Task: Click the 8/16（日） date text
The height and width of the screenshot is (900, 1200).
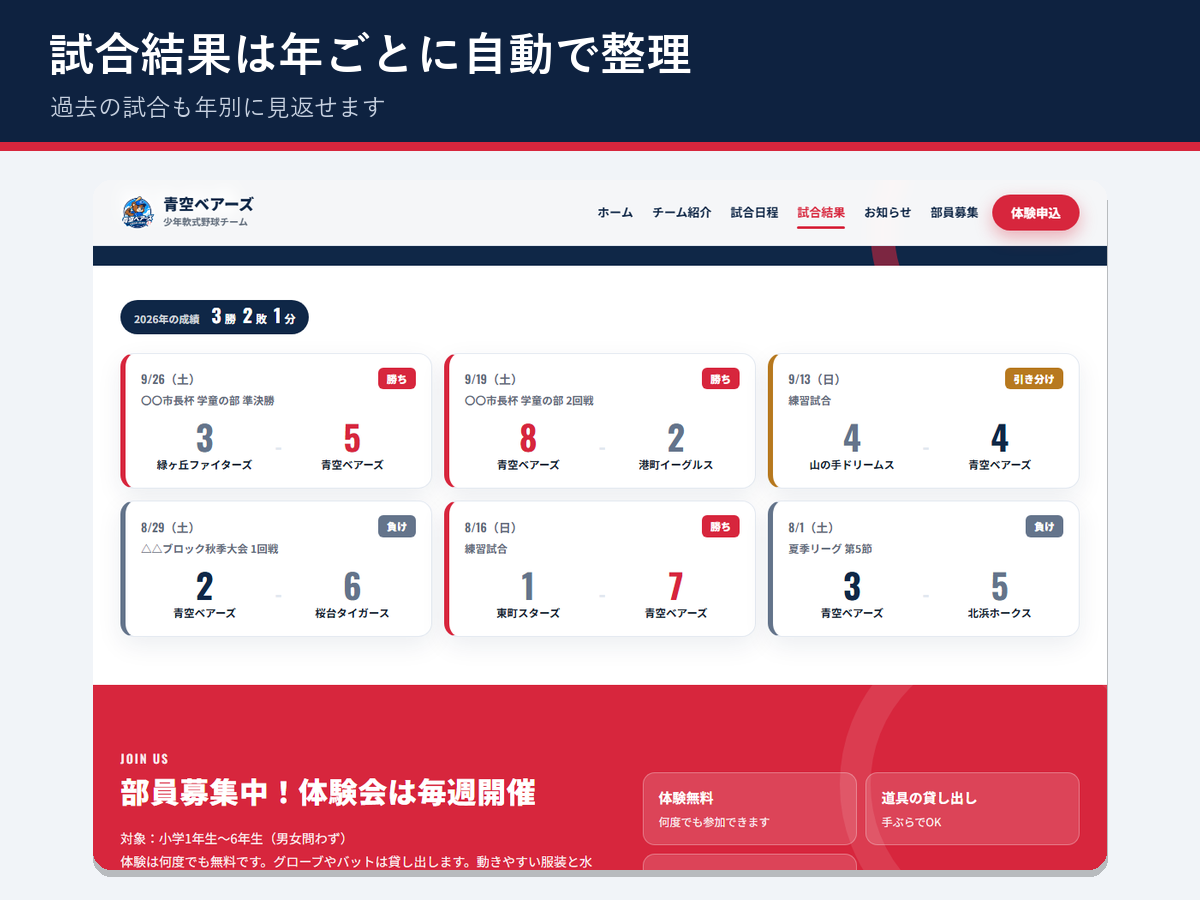Action: pos(491,527)
